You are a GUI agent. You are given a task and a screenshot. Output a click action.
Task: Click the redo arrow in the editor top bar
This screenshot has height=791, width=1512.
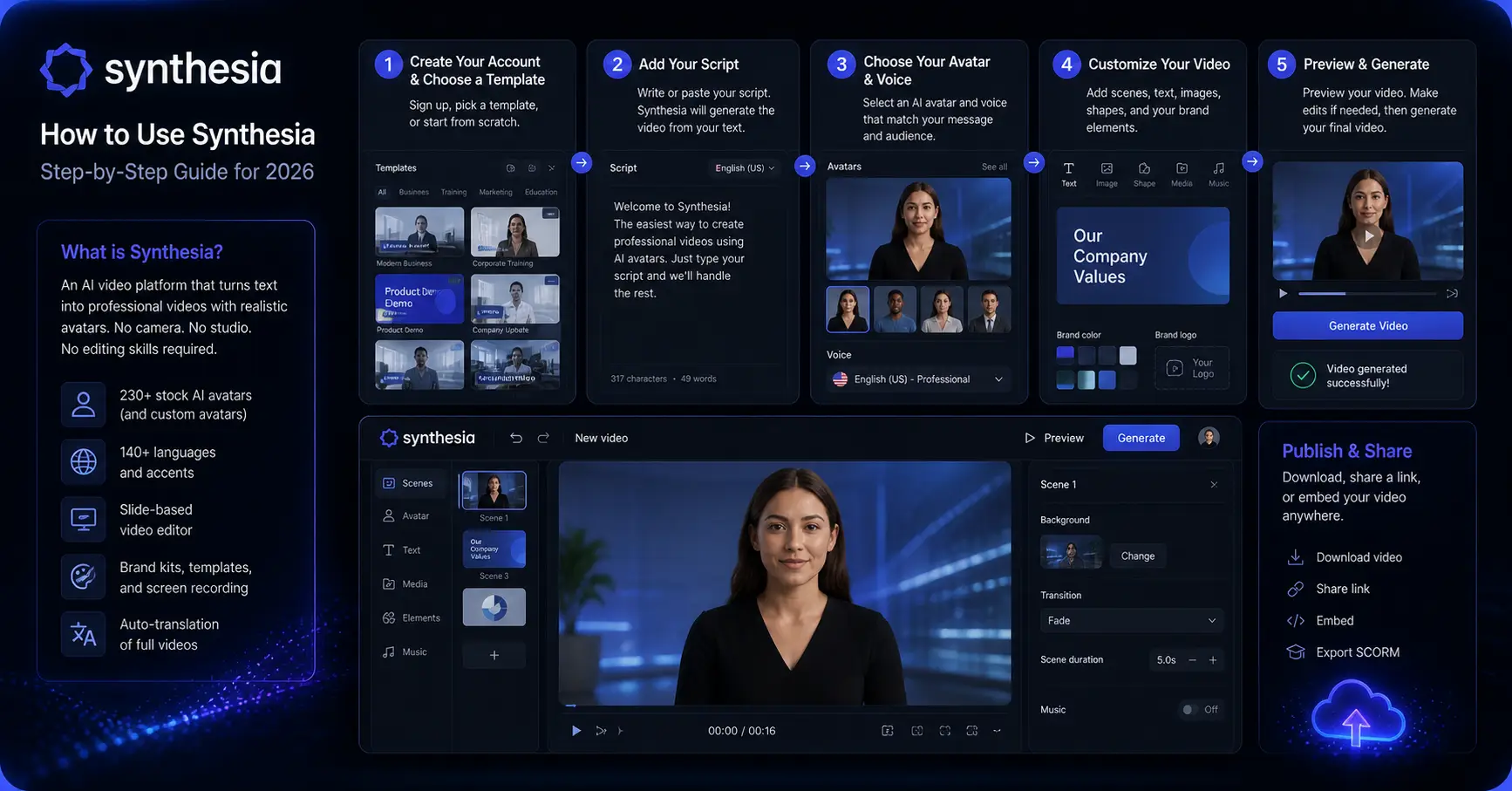click(543, 438)
